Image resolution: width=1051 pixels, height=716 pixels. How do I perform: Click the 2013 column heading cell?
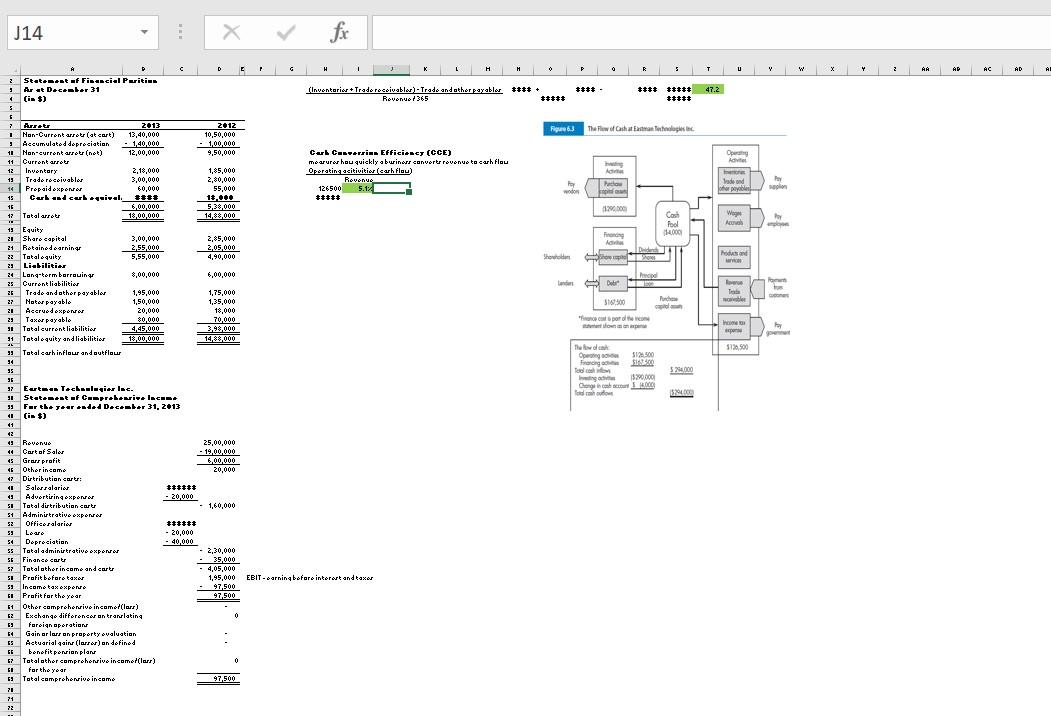tap(151, 125)
